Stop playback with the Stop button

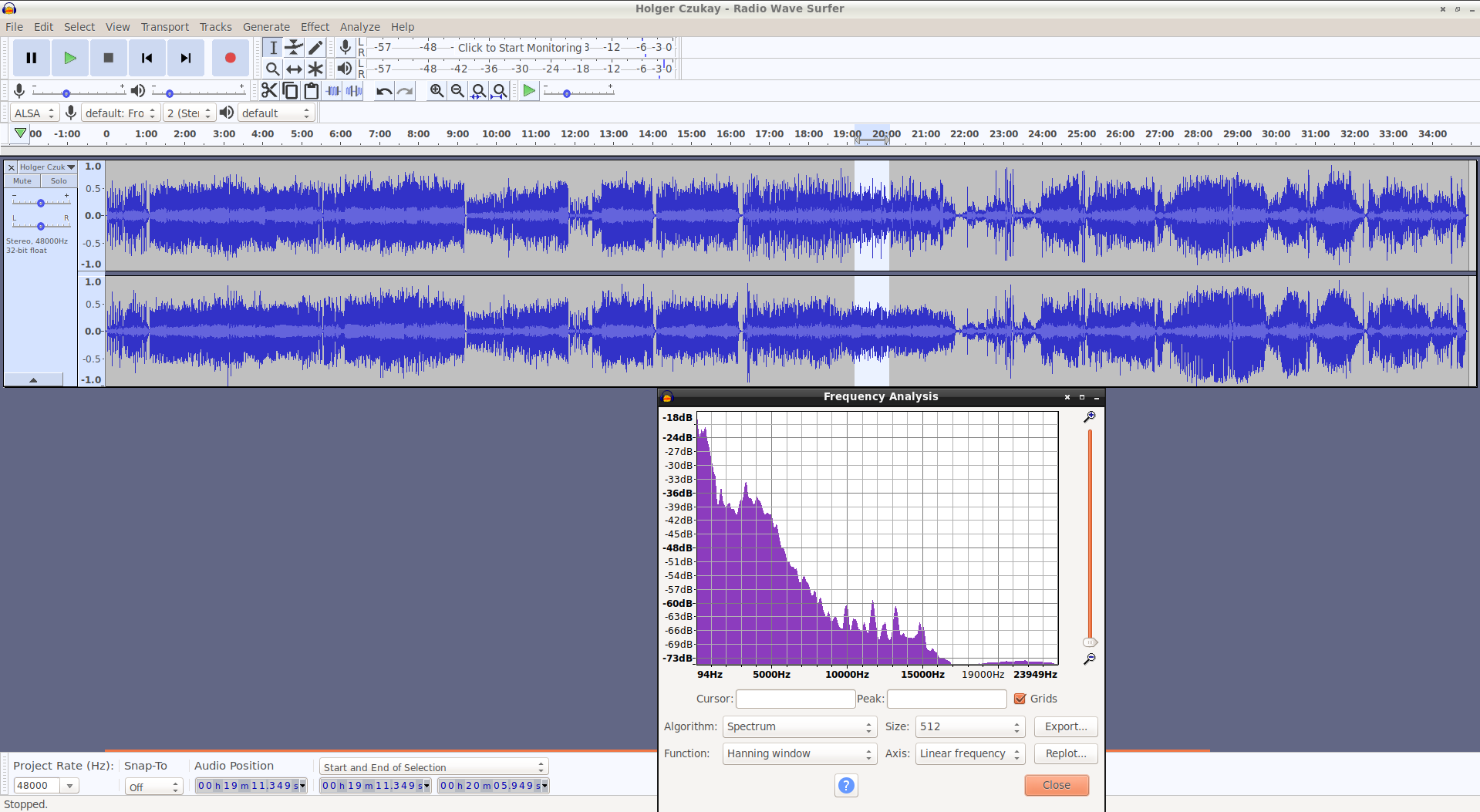click(109, 58)
